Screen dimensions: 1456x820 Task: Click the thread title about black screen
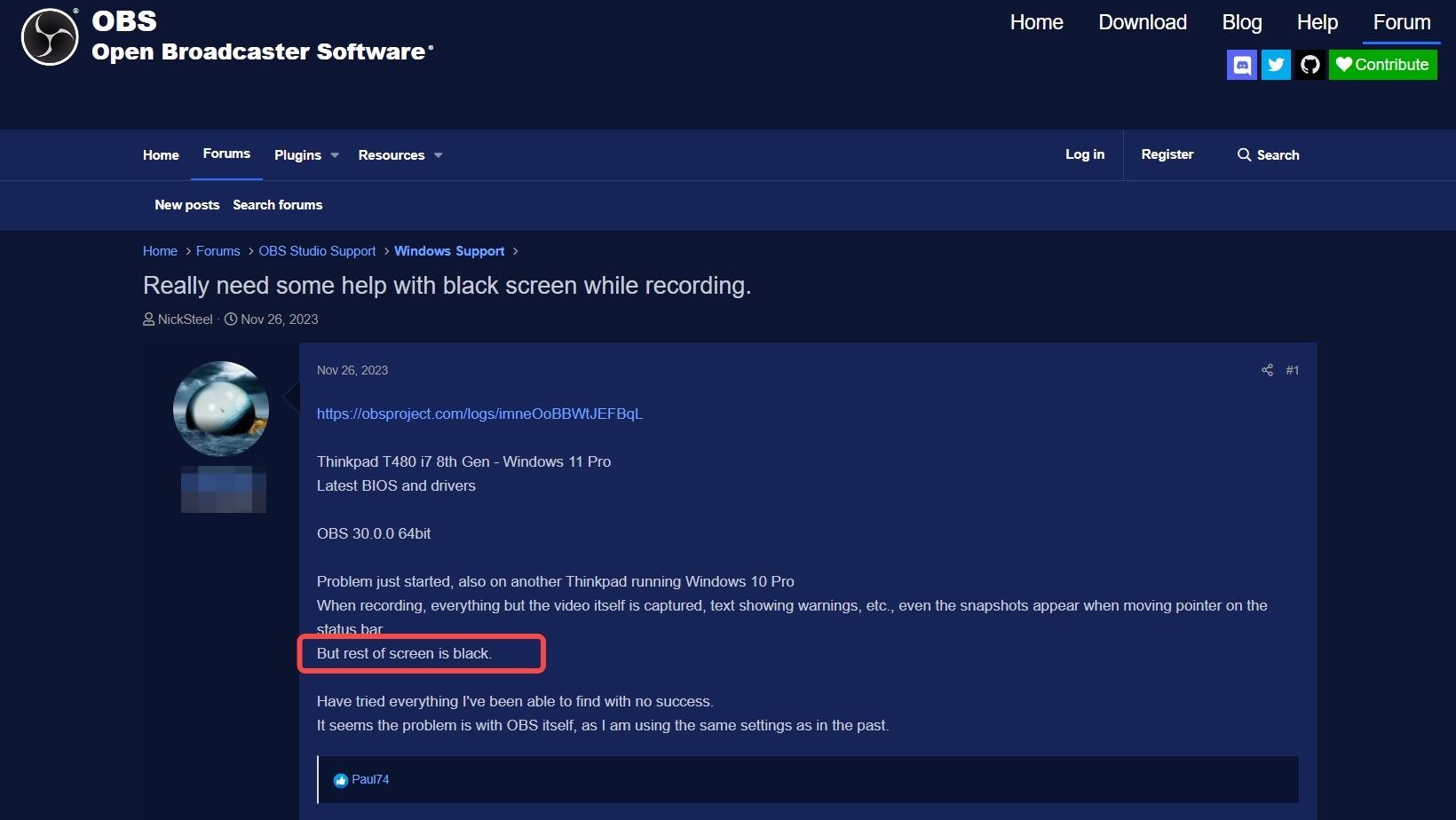[447, 286]
